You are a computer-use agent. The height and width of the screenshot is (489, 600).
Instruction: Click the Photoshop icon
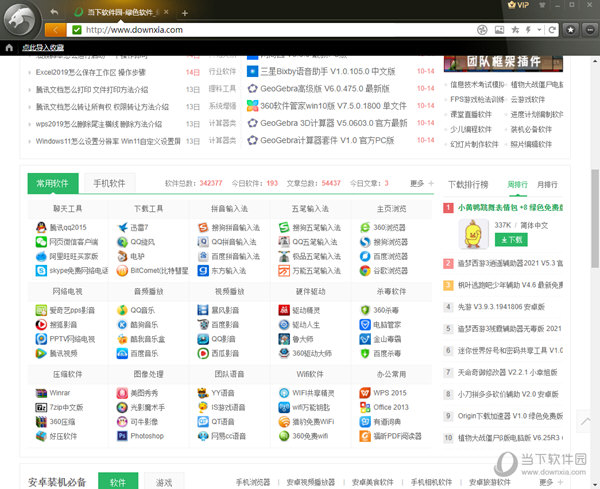122,436
